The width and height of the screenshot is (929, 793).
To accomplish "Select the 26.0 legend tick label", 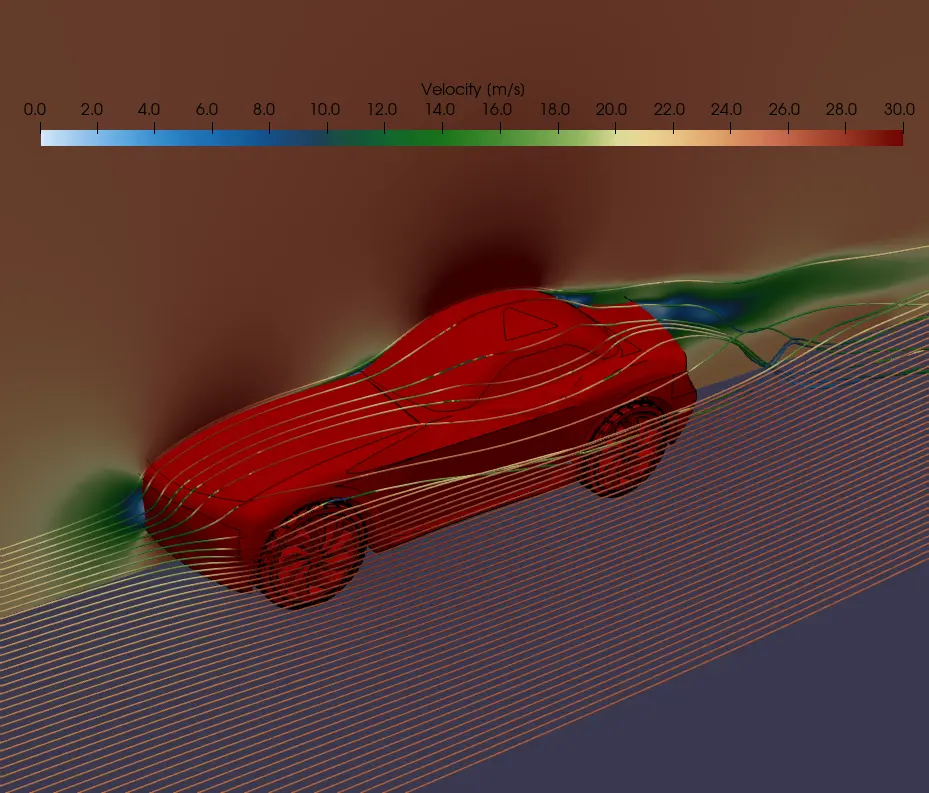I will pyautogui.click(x=784, y=110).
